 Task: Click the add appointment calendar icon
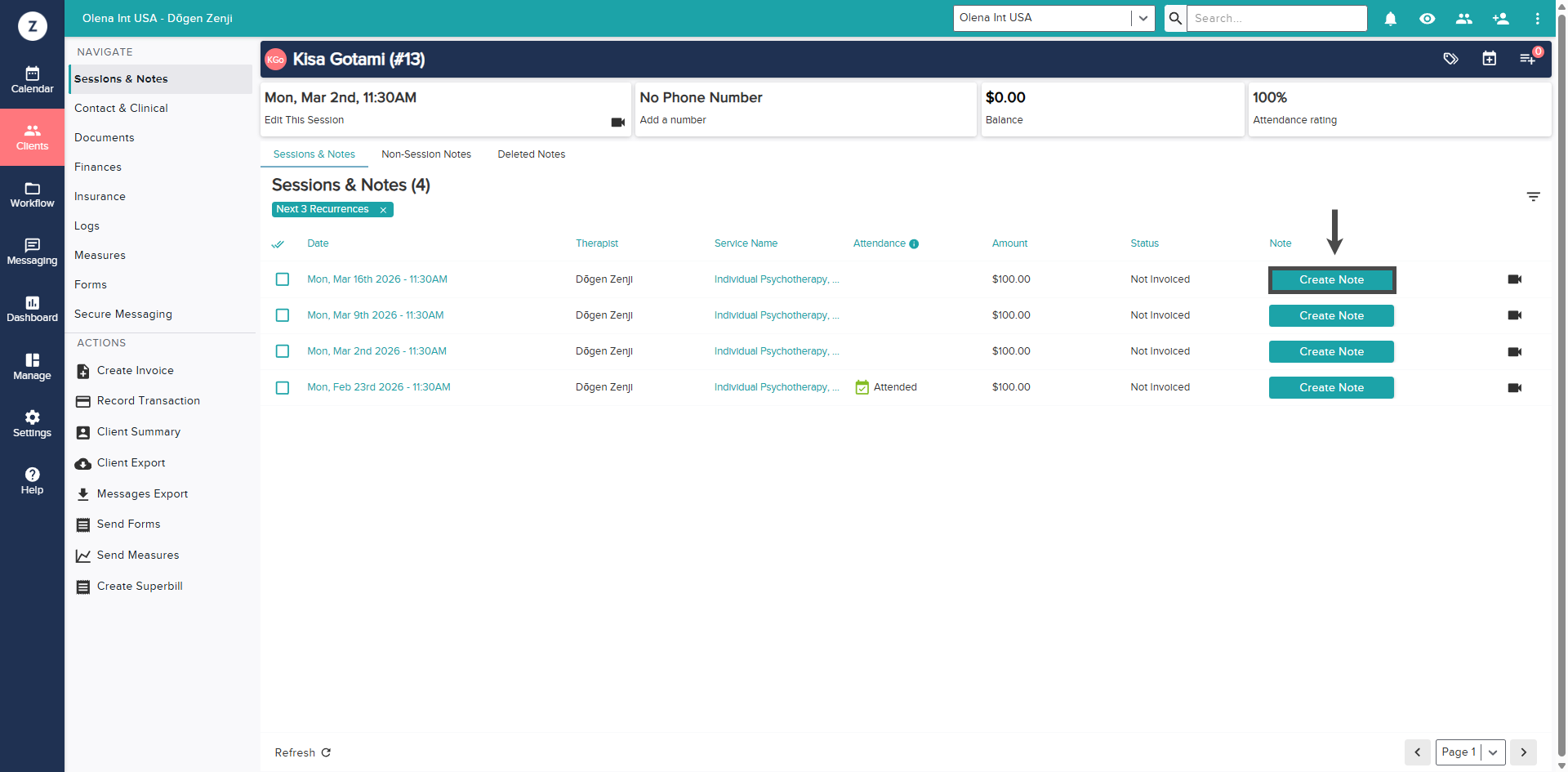click(1489, 59)
